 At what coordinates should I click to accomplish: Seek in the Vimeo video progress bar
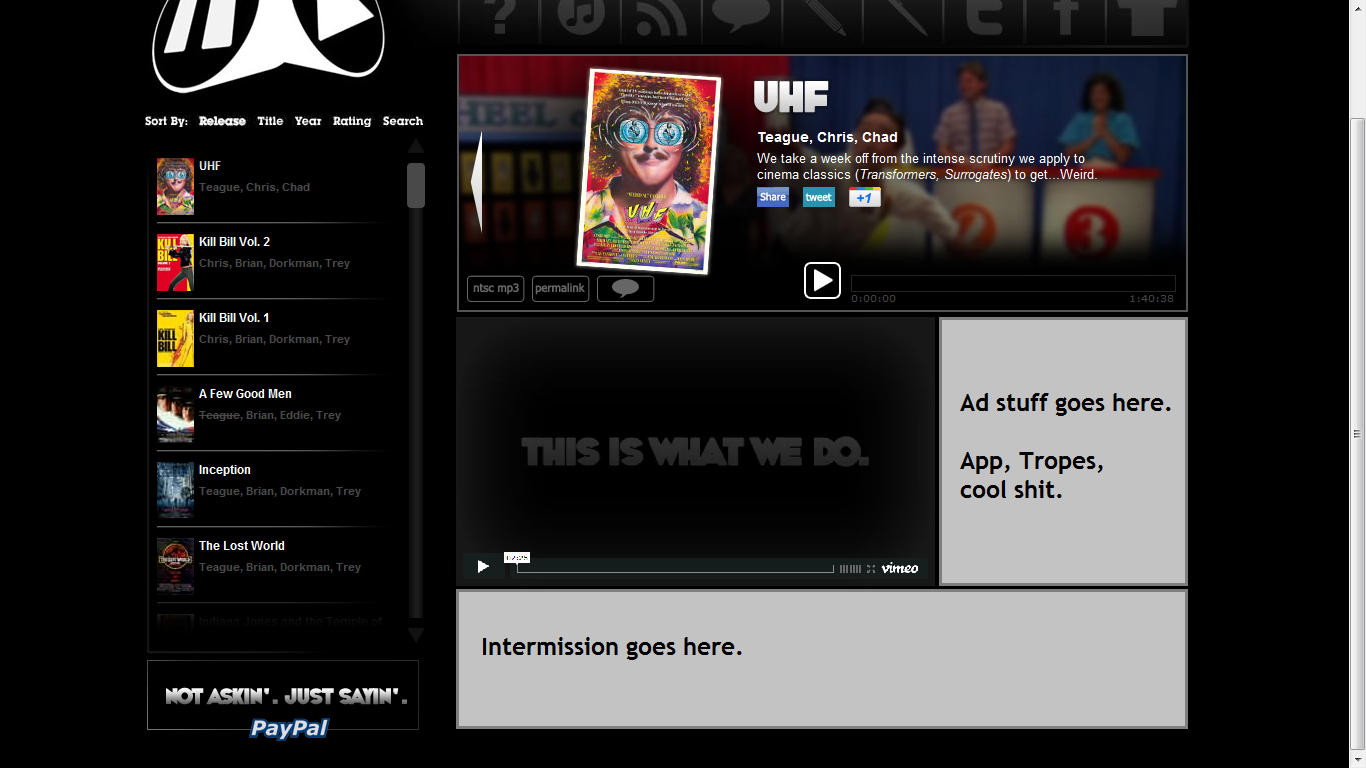click(675, 568)
